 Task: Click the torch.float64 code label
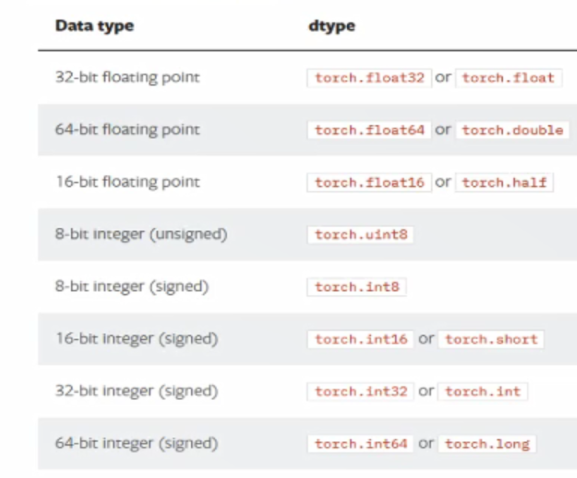(x=369, y=130)
